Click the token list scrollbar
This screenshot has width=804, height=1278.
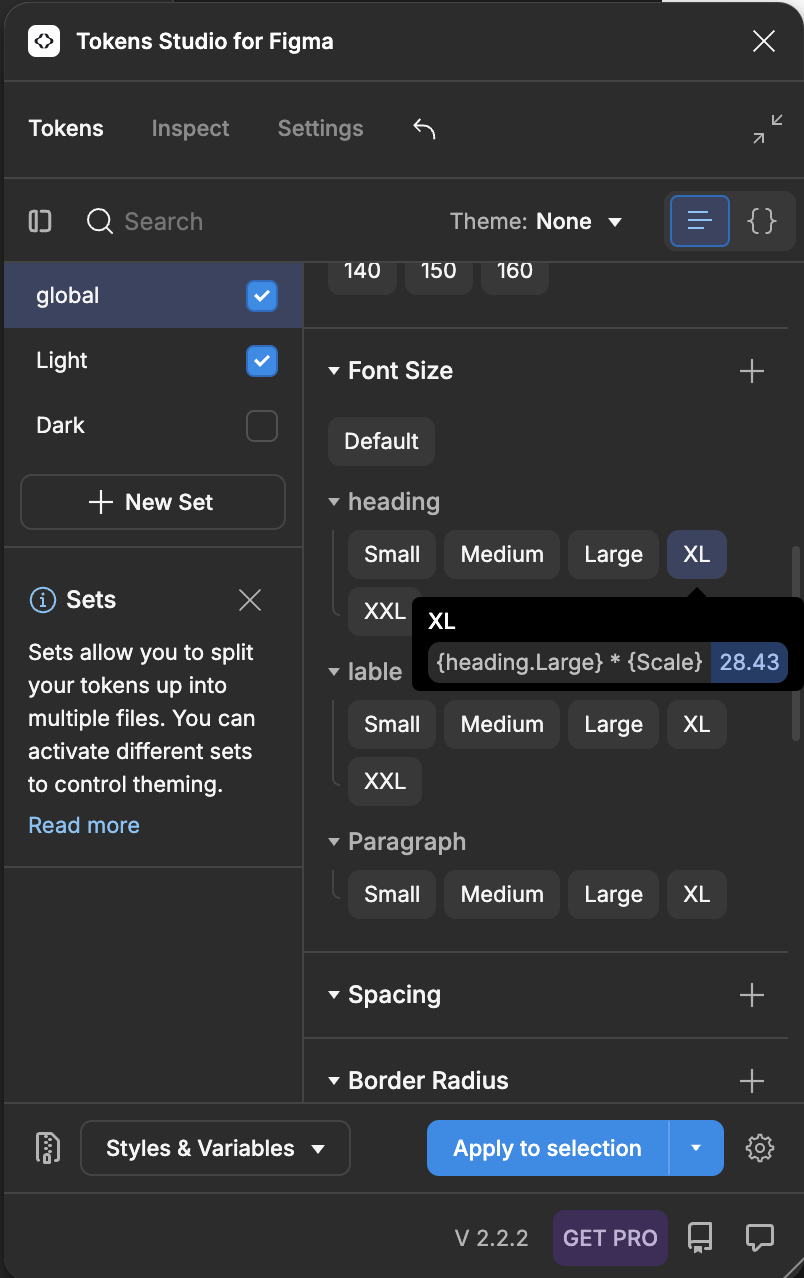796,644
